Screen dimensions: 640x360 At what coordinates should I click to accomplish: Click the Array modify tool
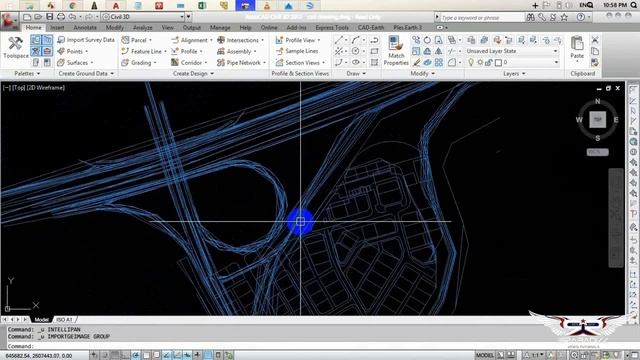pyautogui.click(x=439, y=62)
